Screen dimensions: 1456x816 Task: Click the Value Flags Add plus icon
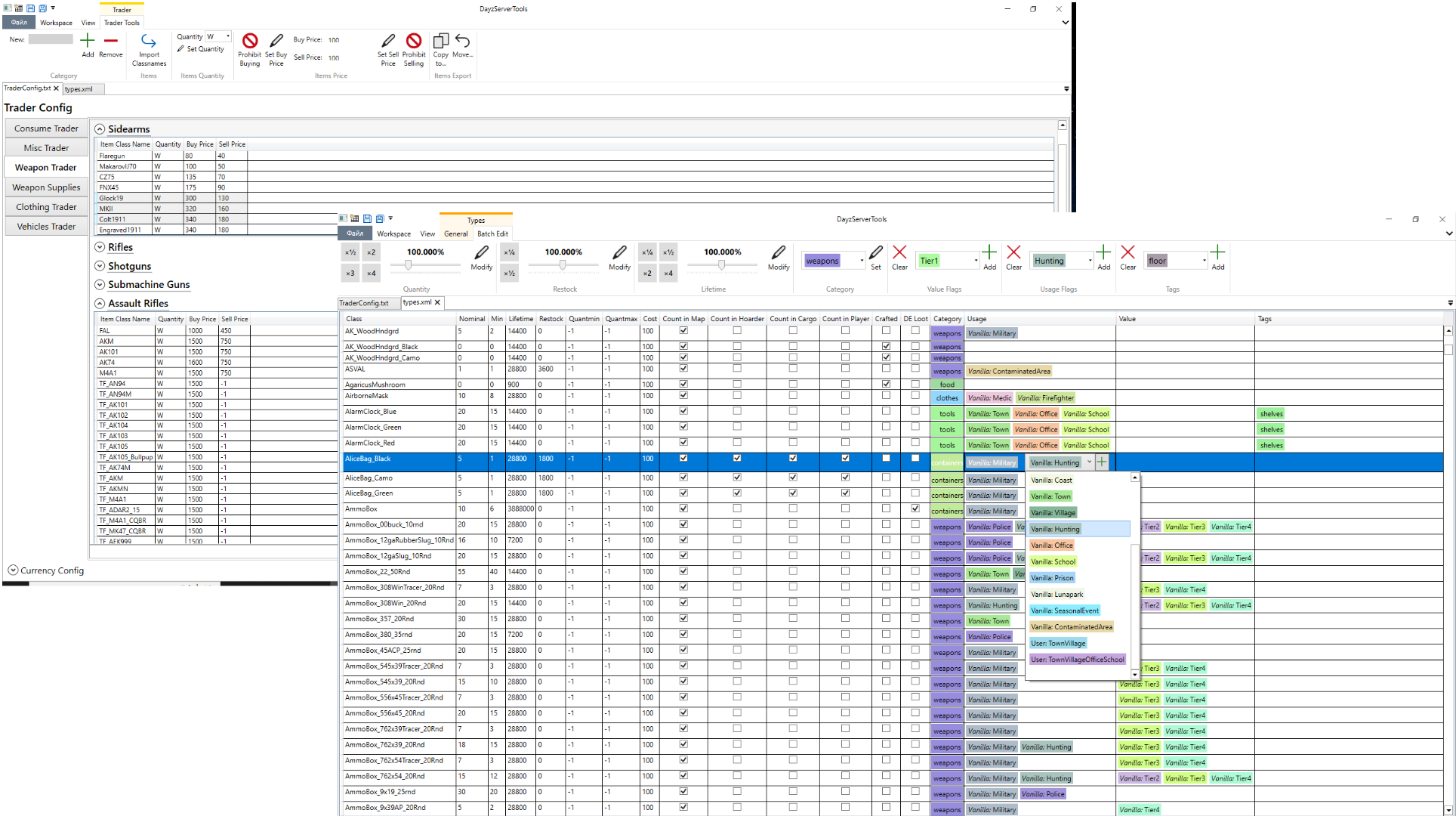point(989,252)
